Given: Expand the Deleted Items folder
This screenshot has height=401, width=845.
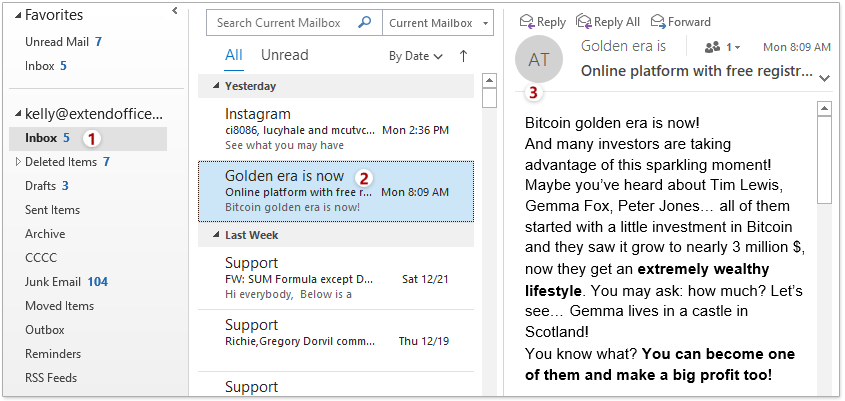Looking at the screenshot, I should click(18, 162).
